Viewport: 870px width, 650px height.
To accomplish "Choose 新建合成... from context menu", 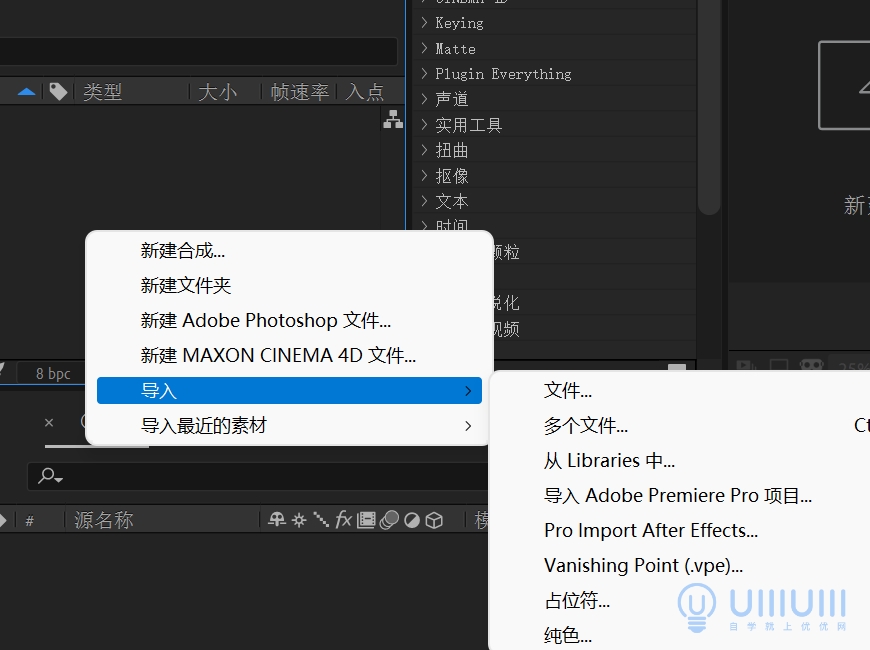I will (289, 251).
